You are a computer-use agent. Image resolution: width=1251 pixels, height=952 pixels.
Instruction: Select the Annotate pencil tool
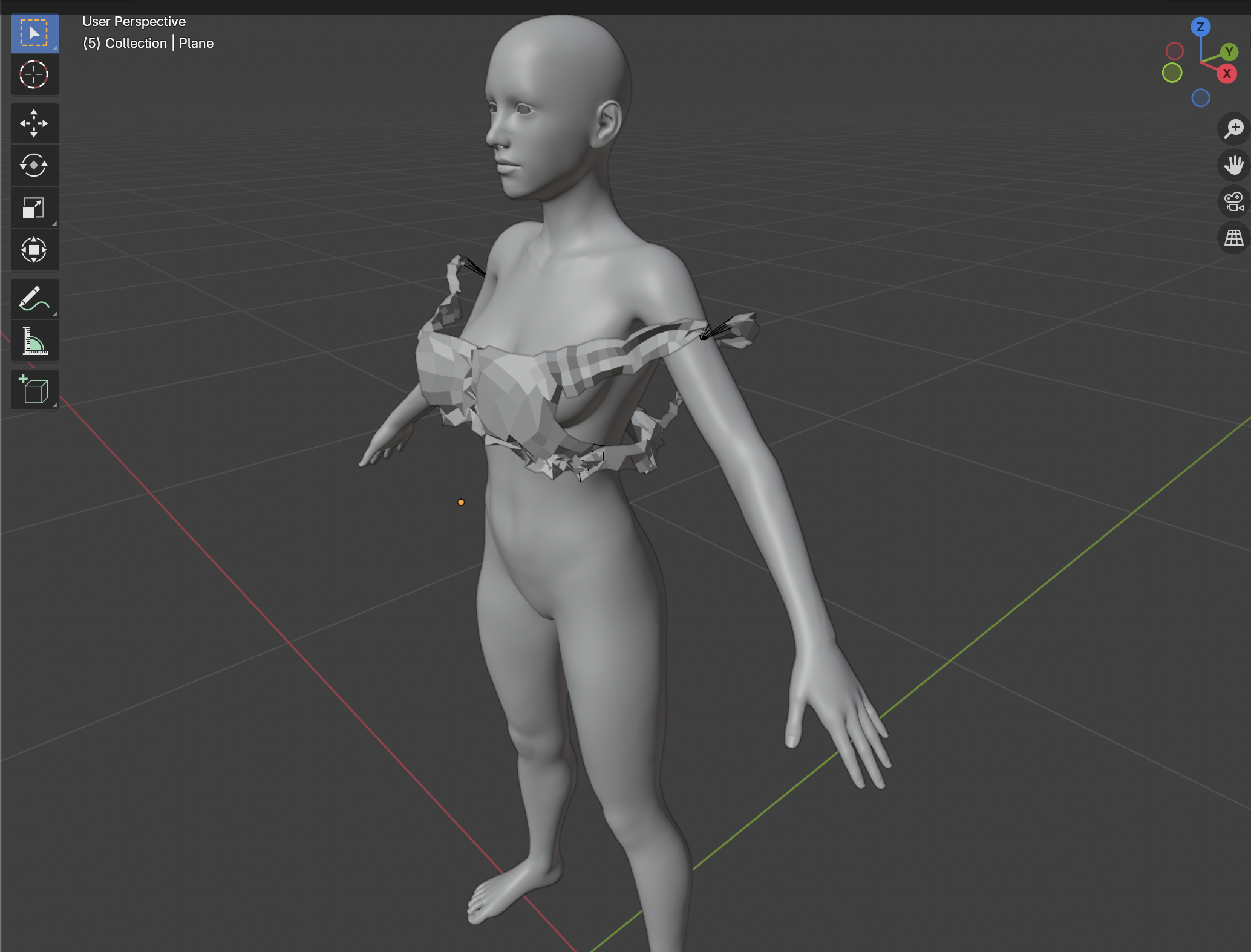[x=34, y=299]
